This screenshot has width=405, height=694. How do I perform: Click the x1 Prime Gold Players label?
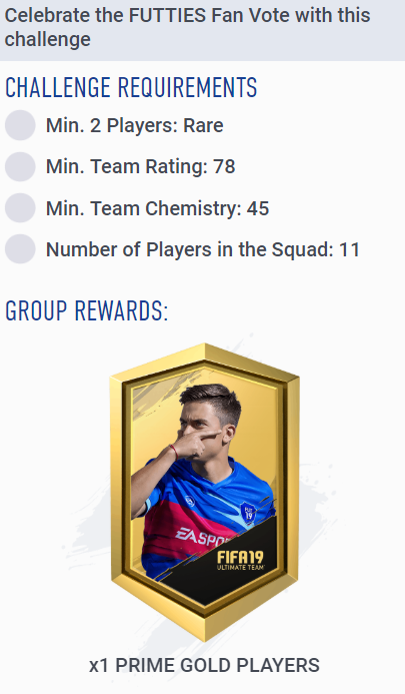(204, 665)
